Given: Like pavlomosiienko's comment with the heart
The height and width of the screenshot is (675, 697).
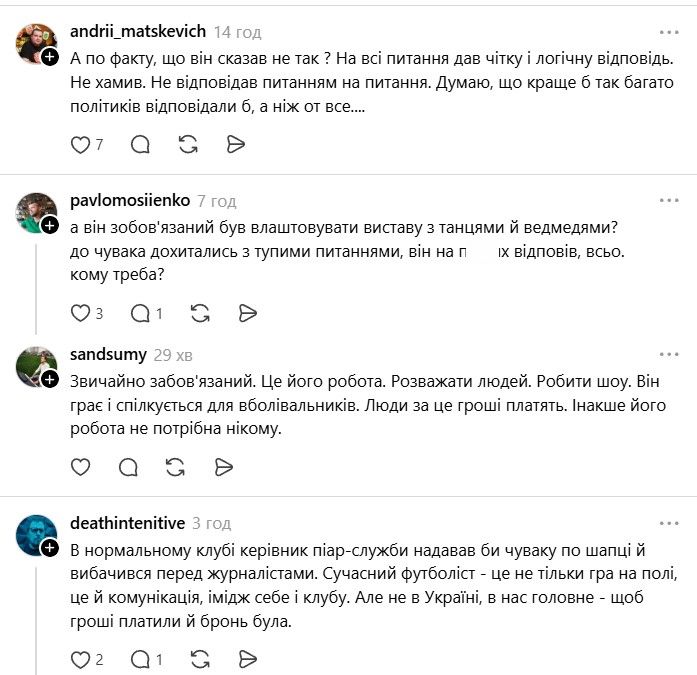Looking at the screenshot, I should point(81,313).
